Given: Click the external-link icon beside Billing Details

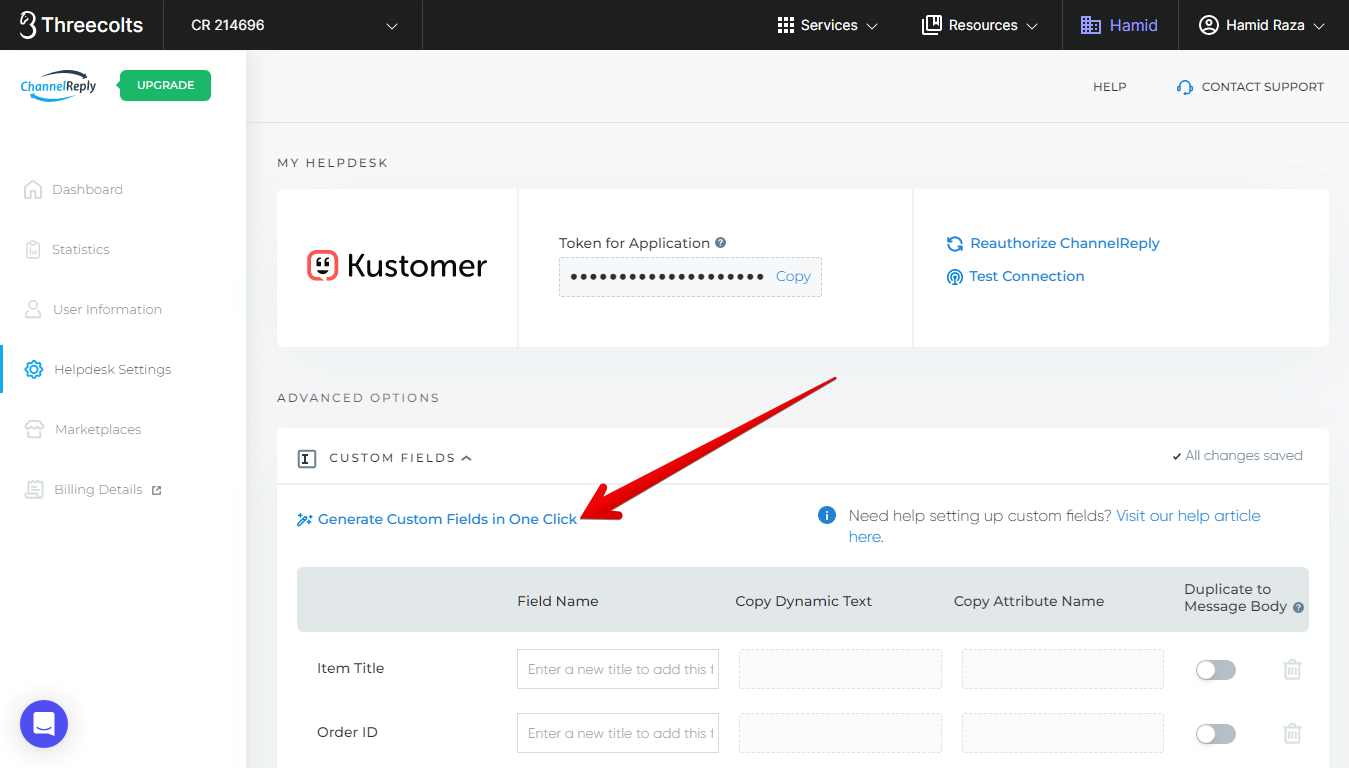Looking at the screenshot, I should [156, 490].
